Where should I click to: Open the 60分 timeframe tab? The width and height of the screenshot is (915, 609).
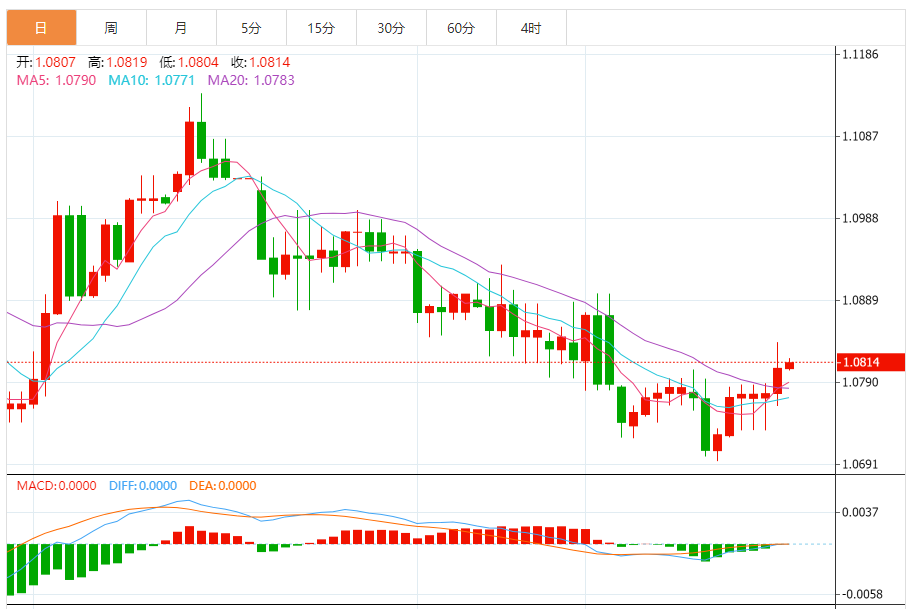(x=462, y=27)
